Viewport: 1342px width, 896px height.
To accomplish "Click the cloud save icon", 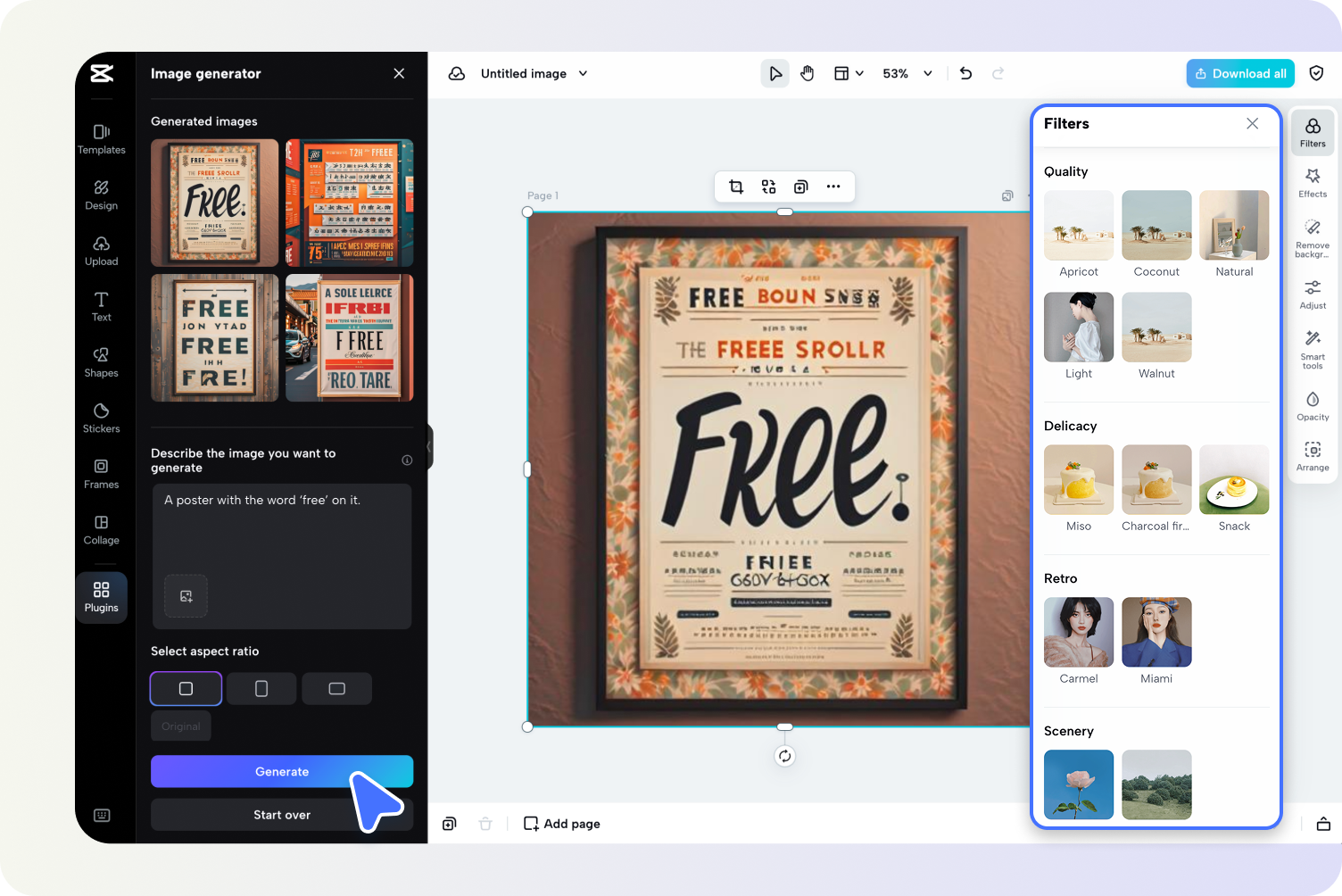I will 457,74.
